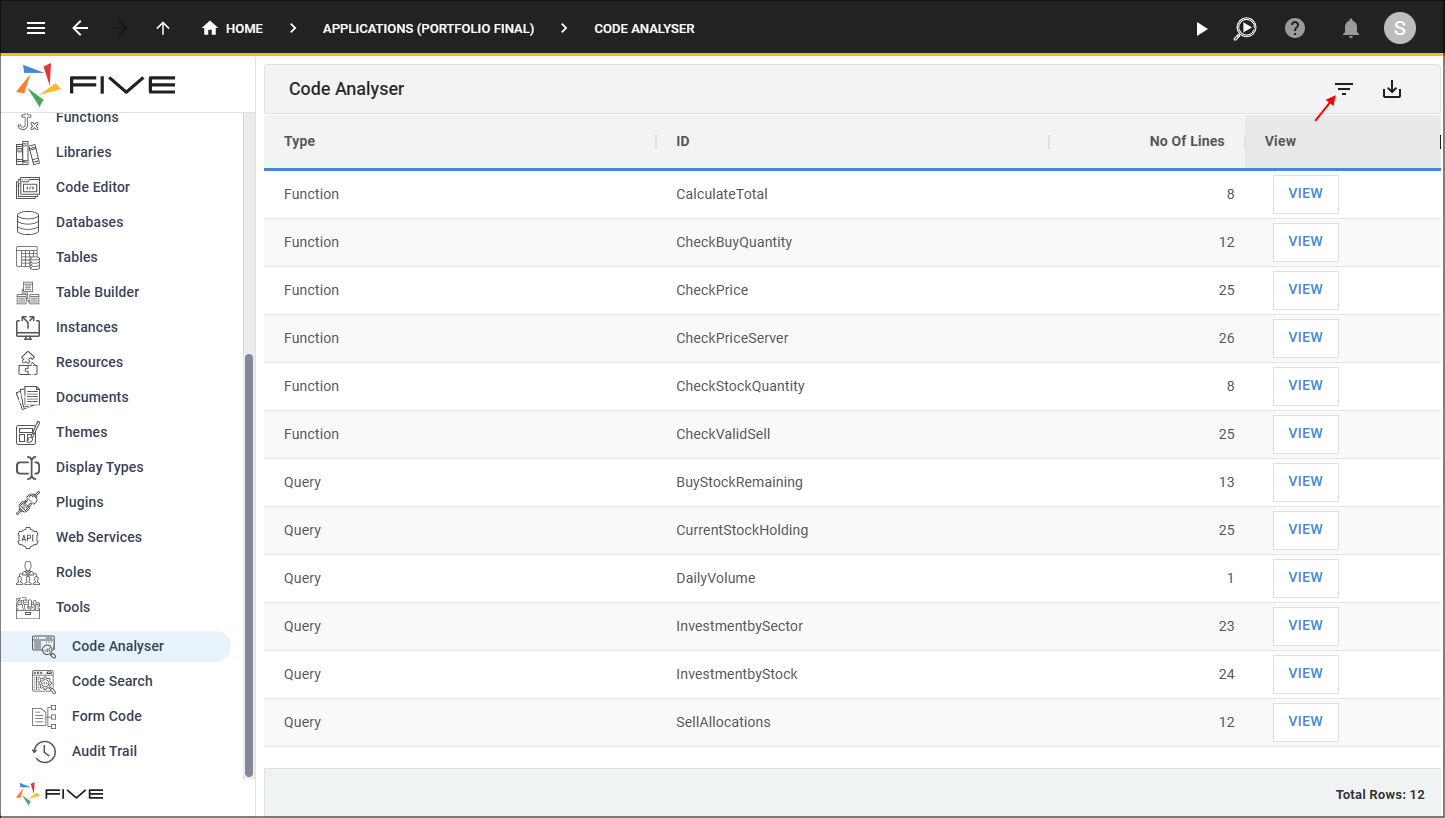Image resolution: width=1445 pixels, height=818 pixels.
Task: Click the Table Builder icon
Action: (x=28, y=292)
